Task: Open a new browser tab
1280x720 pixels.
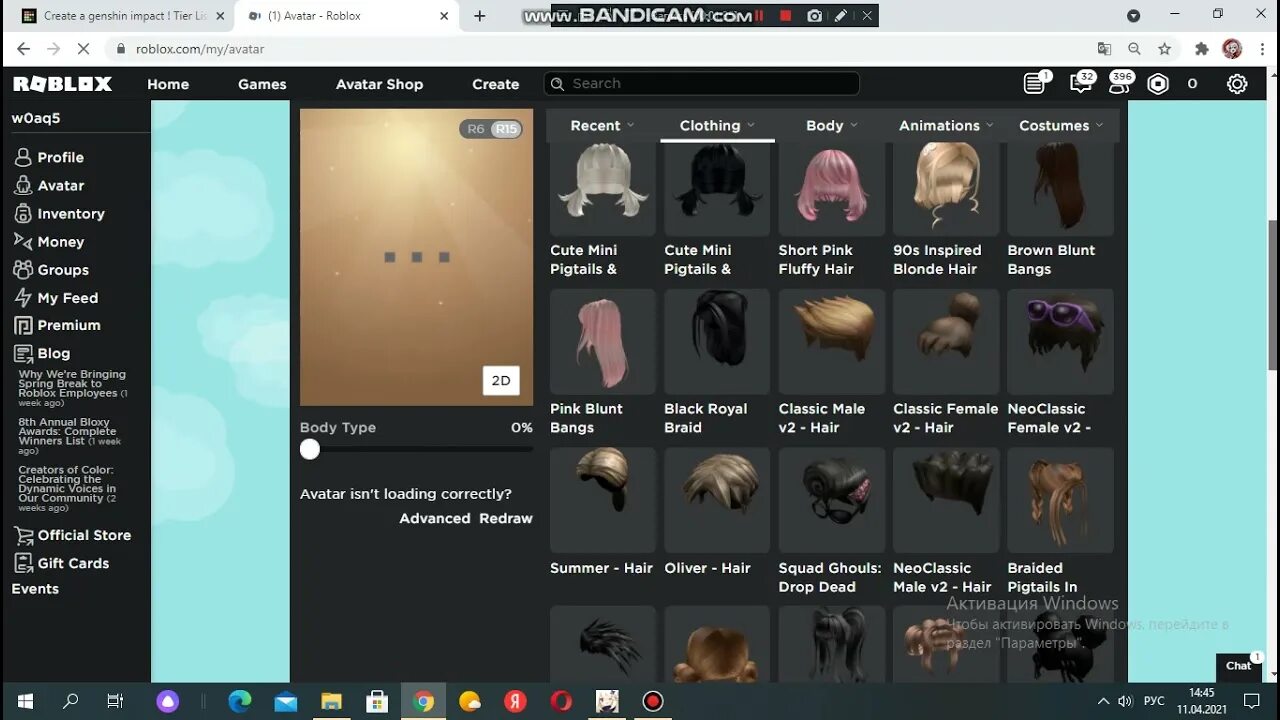Action: tap(480, 16)
